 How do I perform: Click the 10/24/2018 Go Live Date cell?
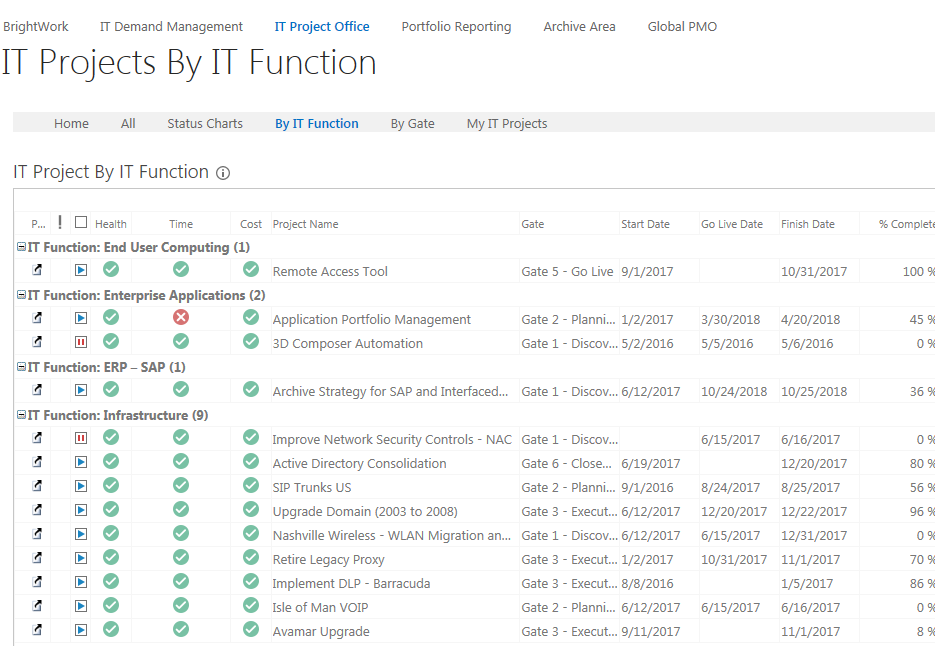point(734,391)
